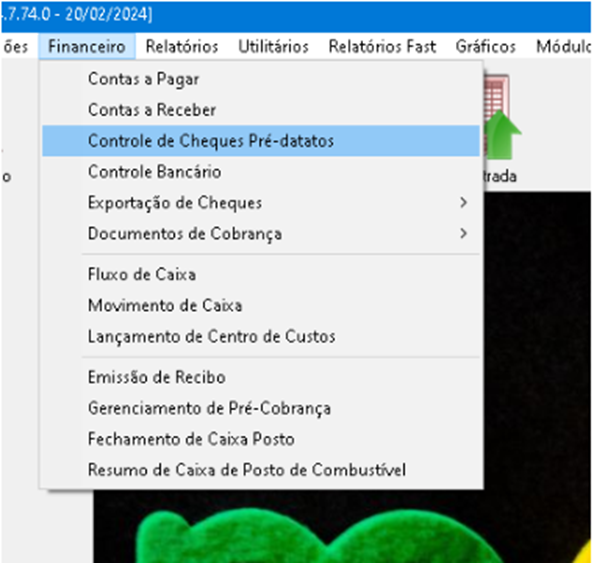
Task: Choose Fluxo de Caixa
Action: (x=261, y=274)
